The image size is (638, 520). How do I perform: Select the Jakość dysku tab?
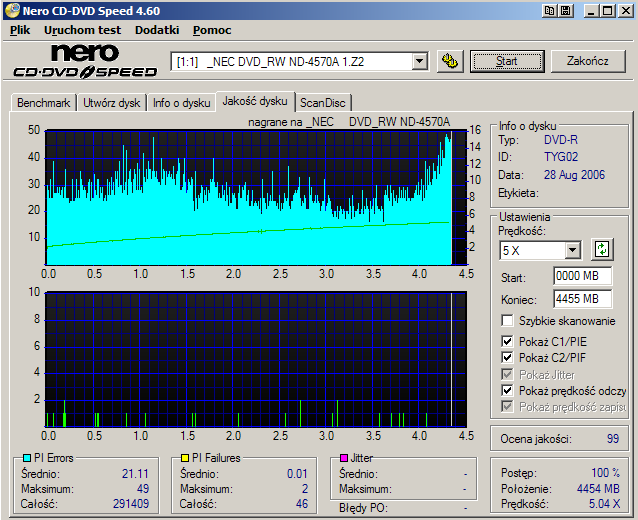(255, 101)
